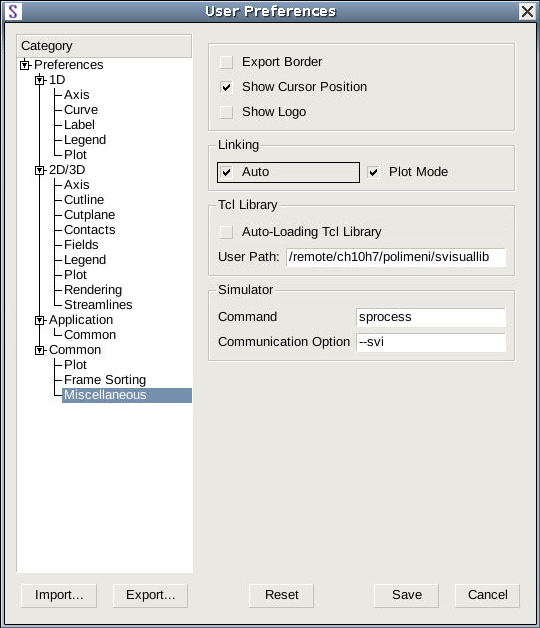Select Axis under 2D/3D
This screenshot has width=540, height=628.
point(77,185)
